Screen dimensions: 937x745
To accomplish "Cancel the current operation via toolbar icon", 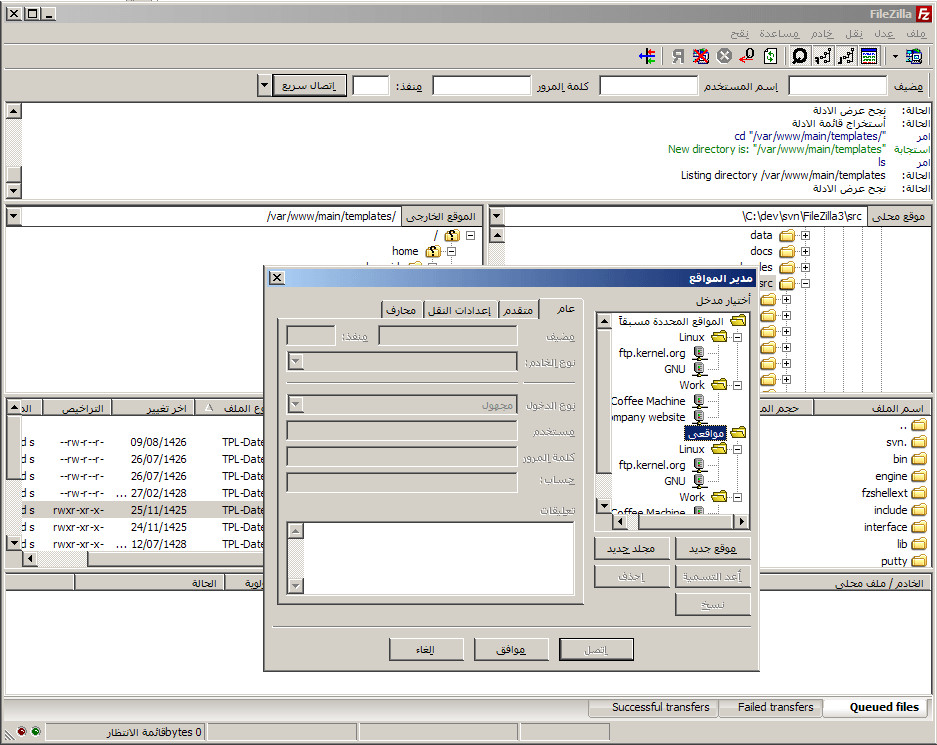I will [x=723, y=57].
